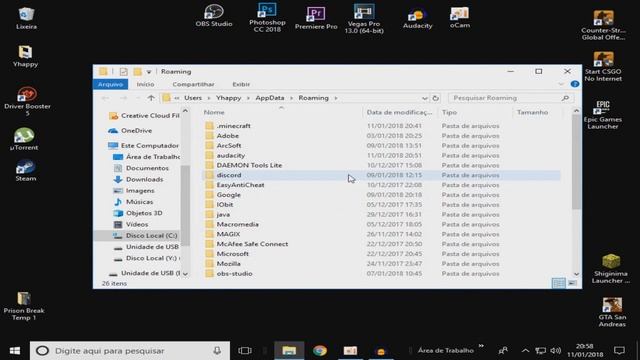The width and height of the screenshot is (640, 360).
Task: Expand the address bar history dropdown
Action: point(424,98)
